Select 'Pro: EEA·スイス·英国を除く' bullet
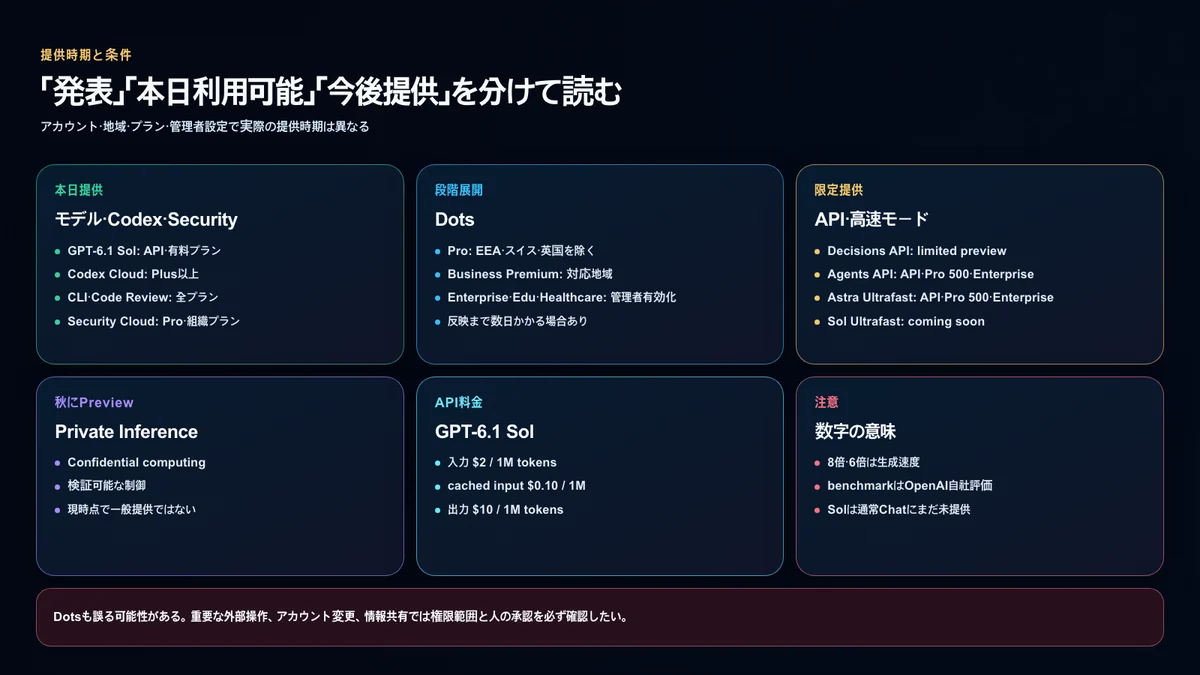 click(522, 251)
